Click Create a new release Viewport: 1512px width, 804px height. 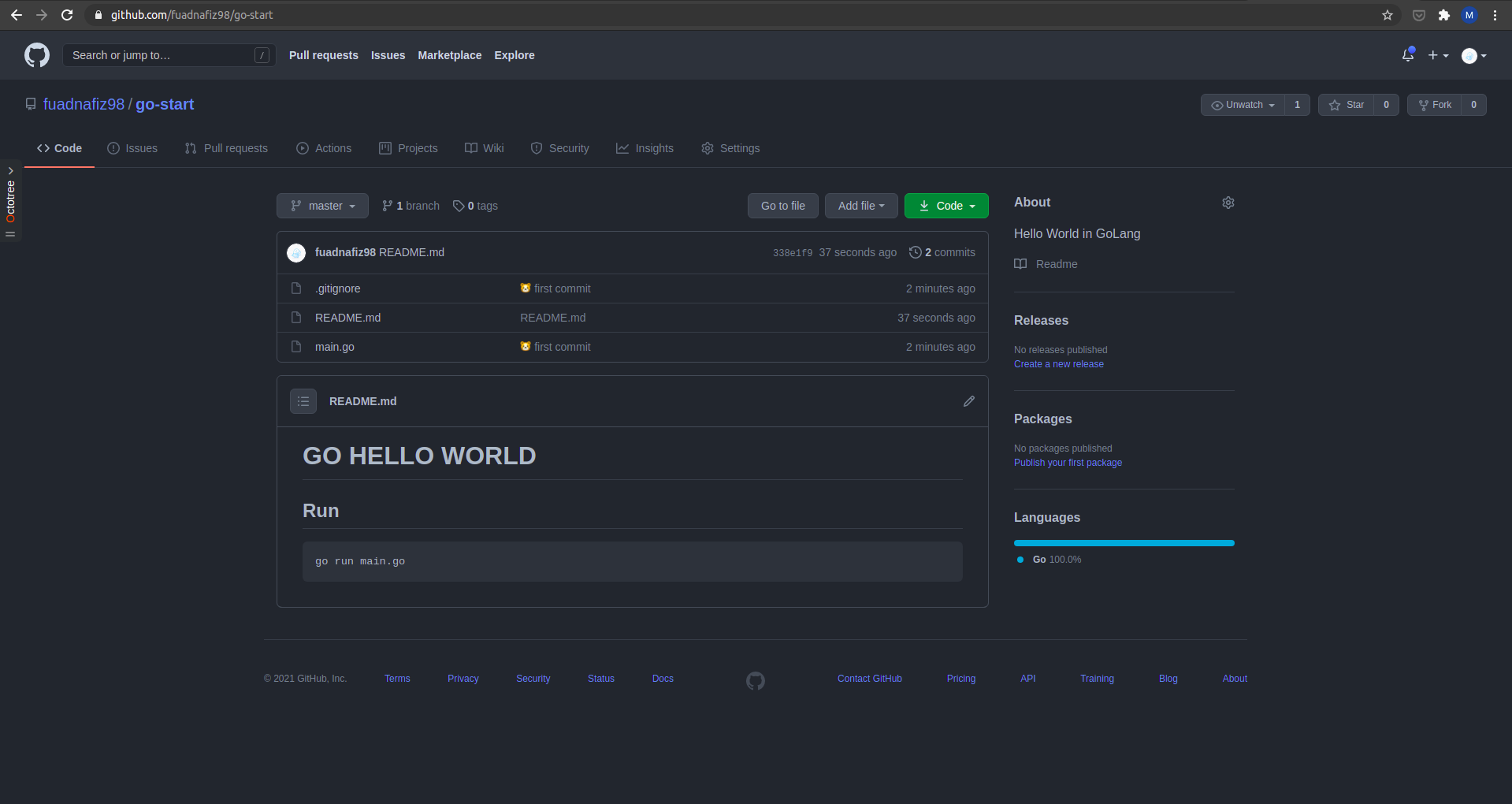[1059, 364]
